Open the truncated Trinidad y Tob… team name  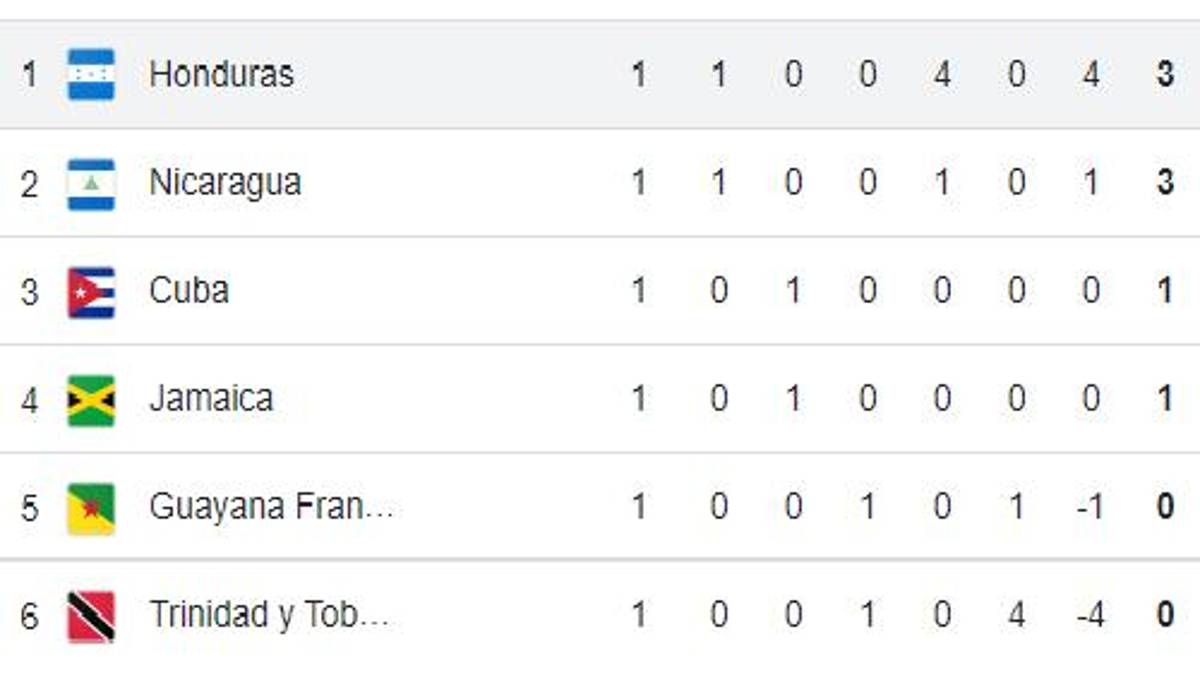269,615
